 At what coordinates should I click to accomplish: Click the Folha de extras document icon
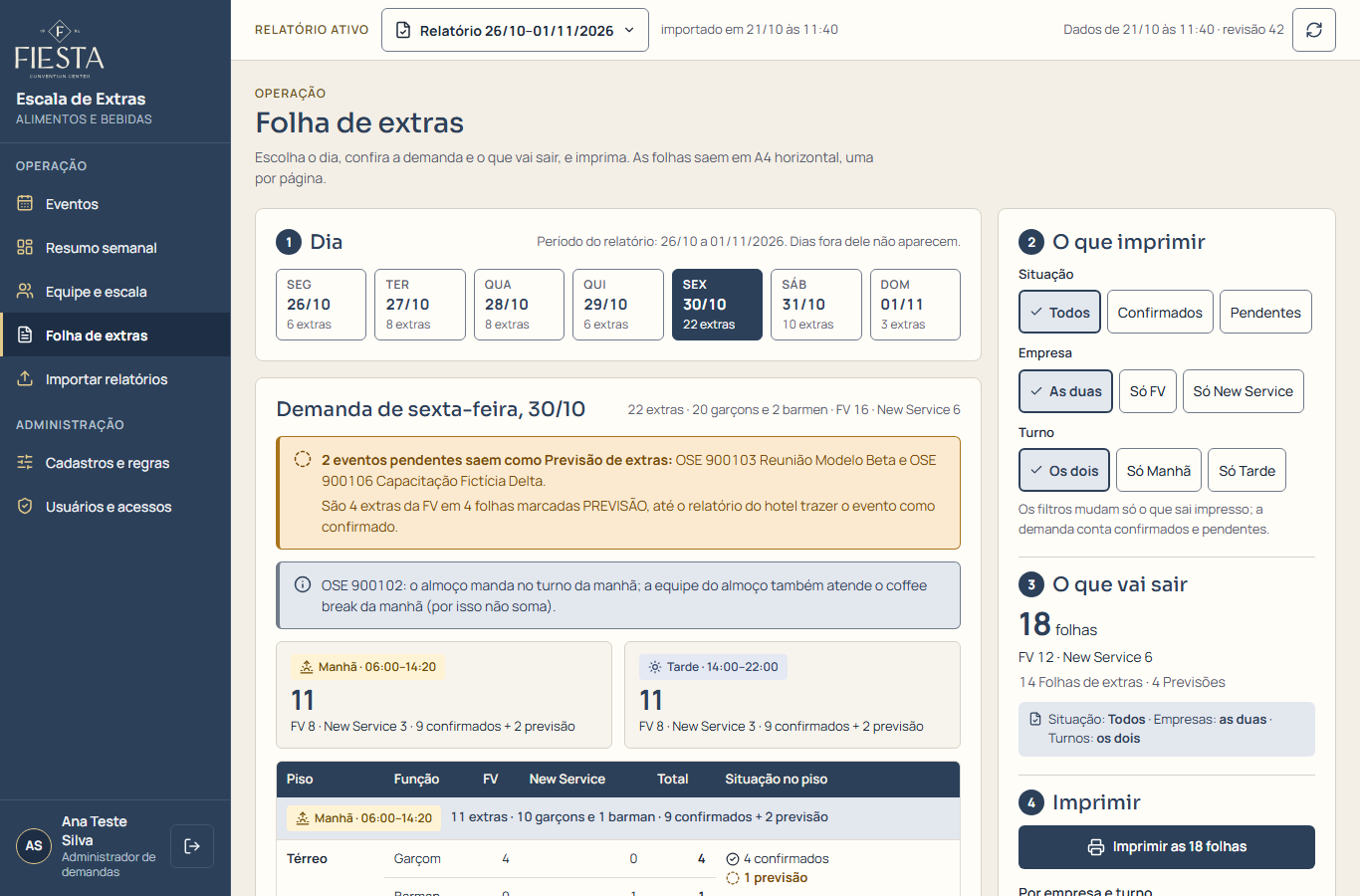[25, 335]
